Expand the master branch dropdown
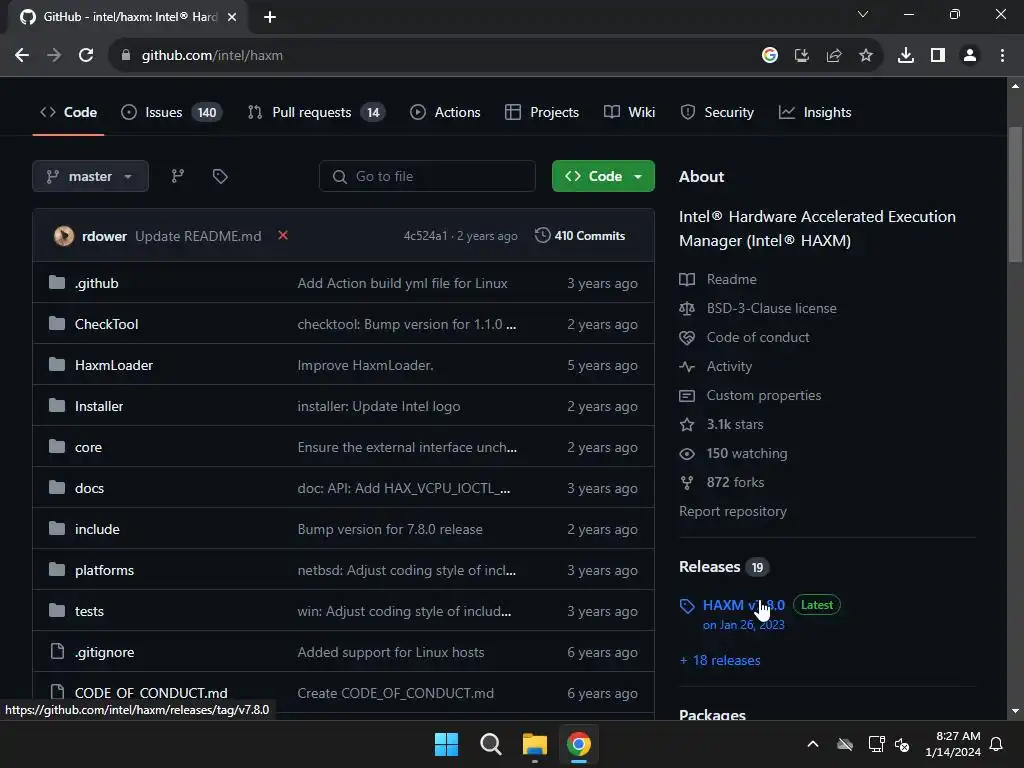The height and width of the screenshot is (768, 1024). pos(90,176)
